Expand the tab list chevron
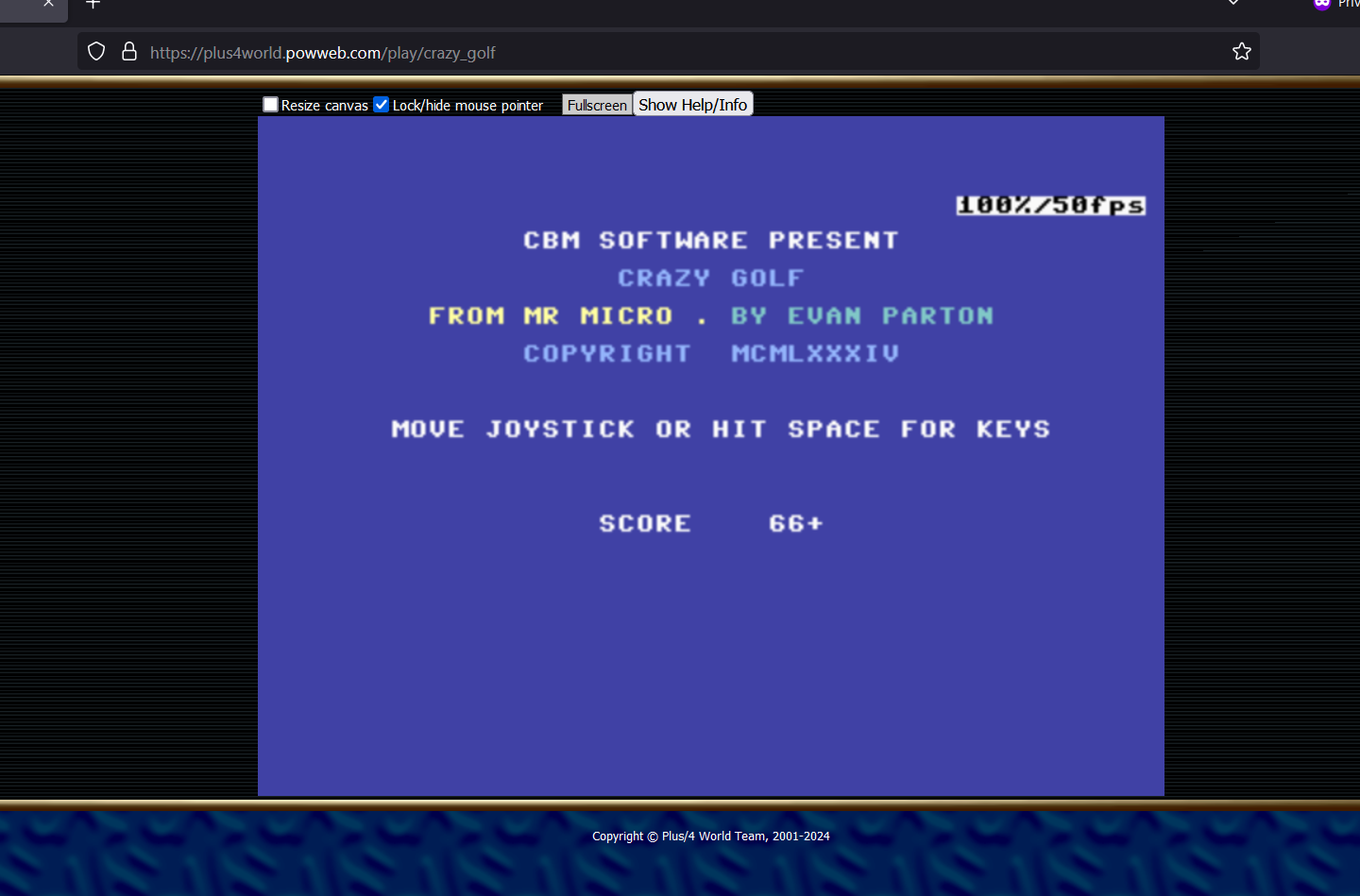Screen dimensions: 1360x896 [1233, 4]
